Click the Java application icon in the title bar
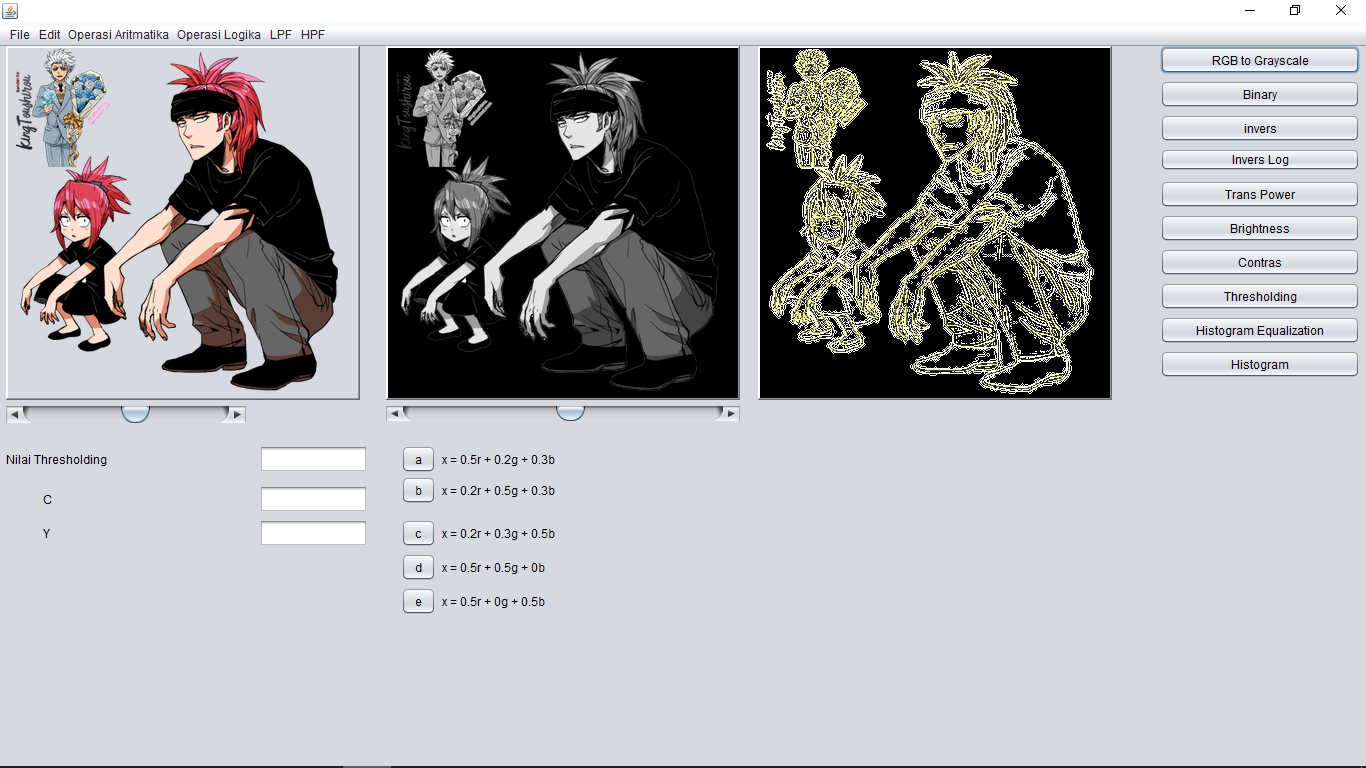 [11, 11]
